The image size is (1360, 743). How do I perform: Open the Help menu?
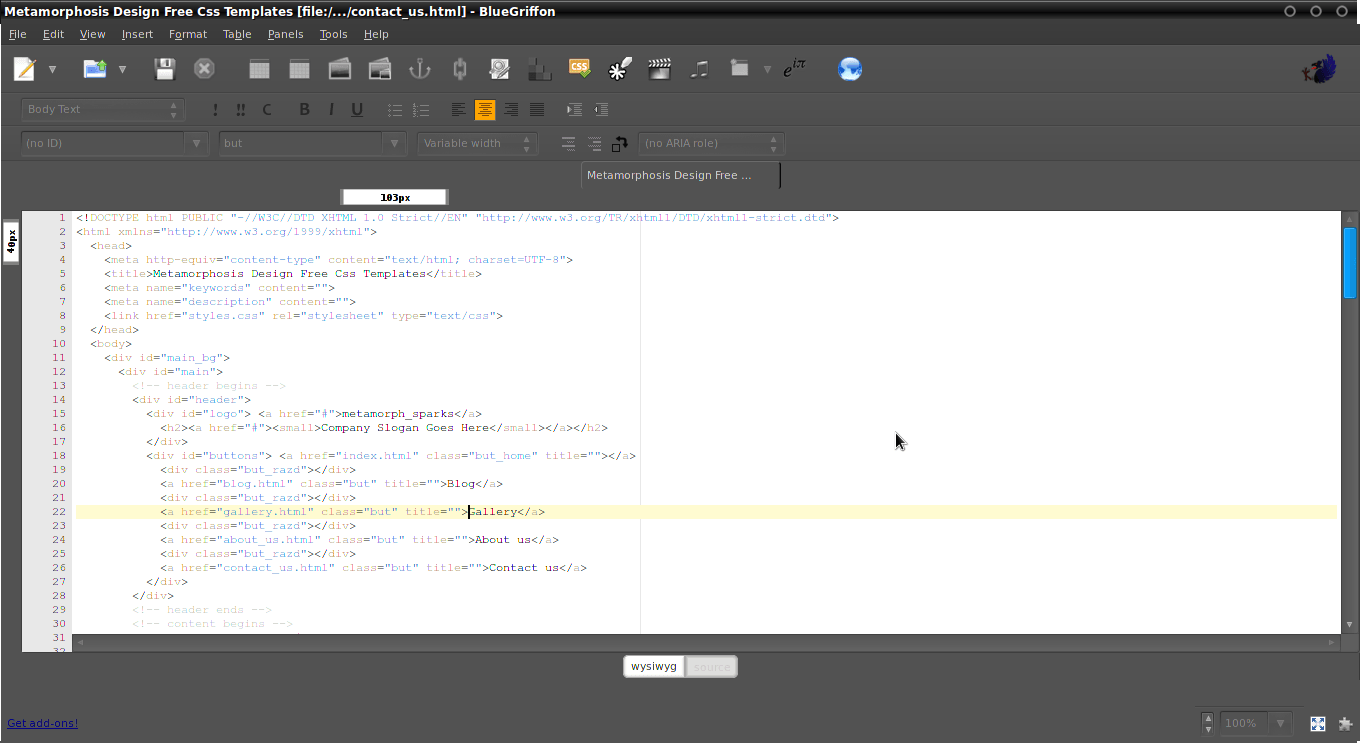point(376,34)
